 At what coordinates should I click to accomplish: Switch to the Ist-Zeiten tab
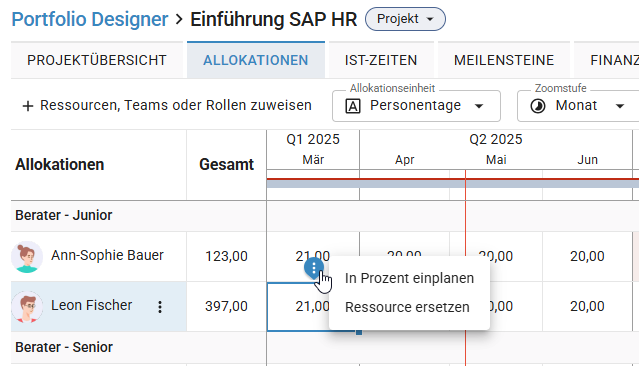[x=381, y=60]
